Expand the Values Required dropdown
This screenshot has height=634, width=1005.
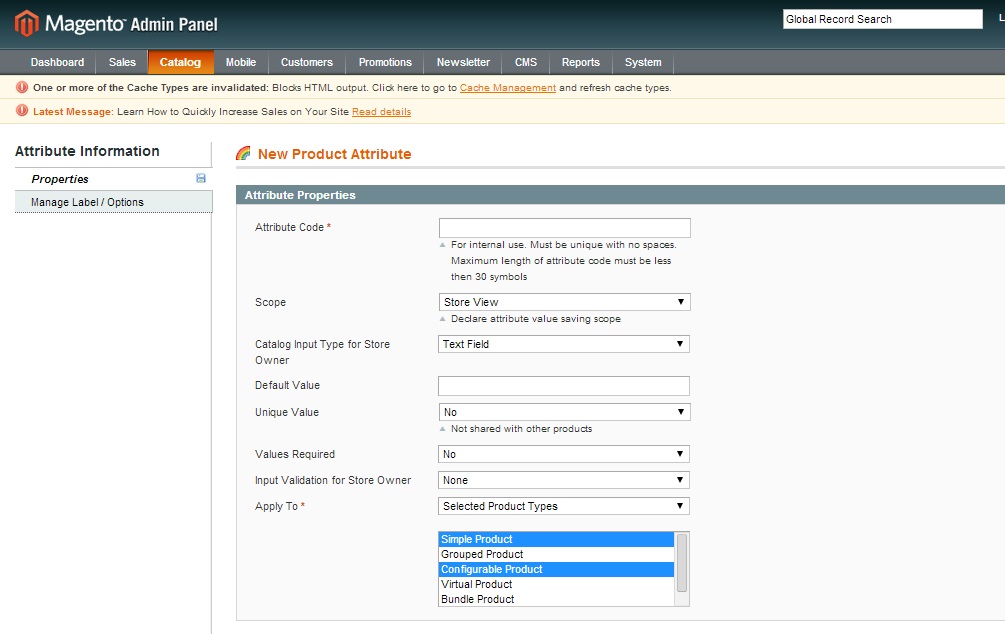[x=564, y=454]
